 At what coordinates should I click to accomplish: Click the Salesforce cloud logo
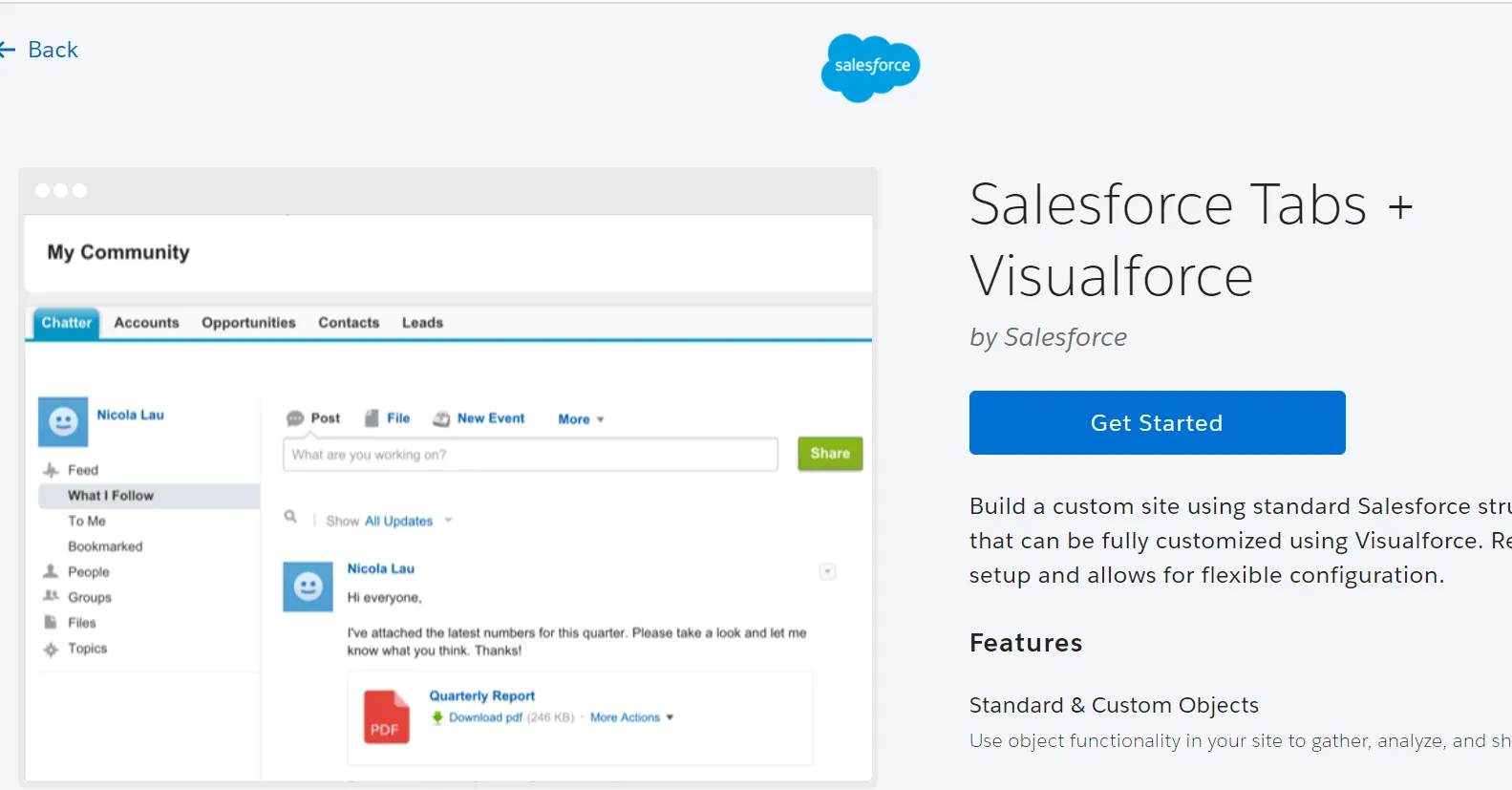click(870, 67)
